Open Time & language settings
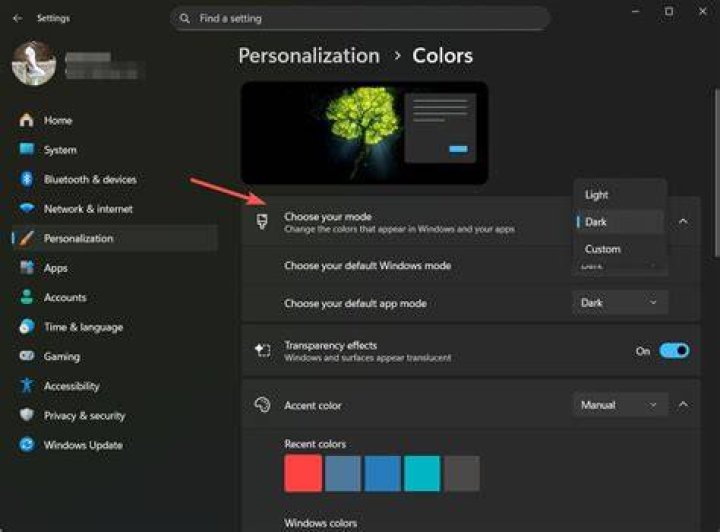The image size is (720, 532). [x=115, y=327]
